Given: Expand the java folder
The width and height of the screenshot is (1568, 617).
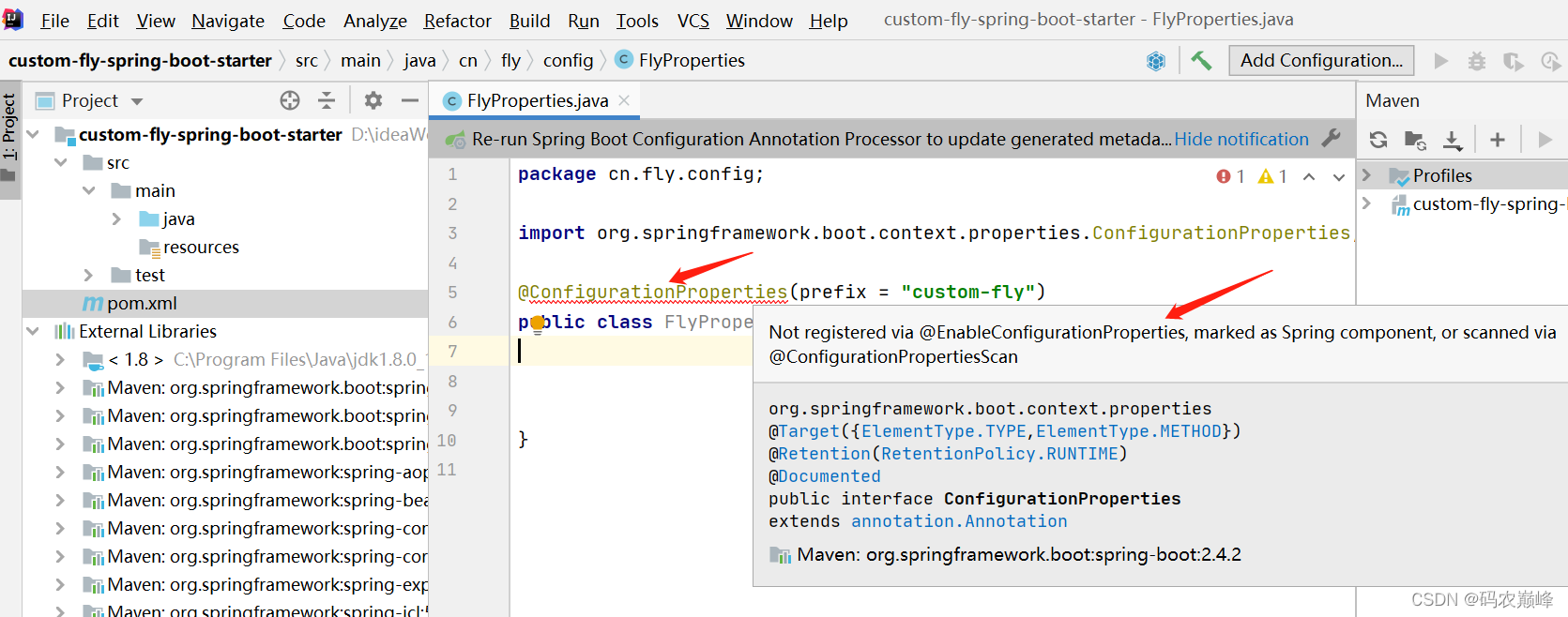Looking at the screenshot, I should click(x=116, y=218).
